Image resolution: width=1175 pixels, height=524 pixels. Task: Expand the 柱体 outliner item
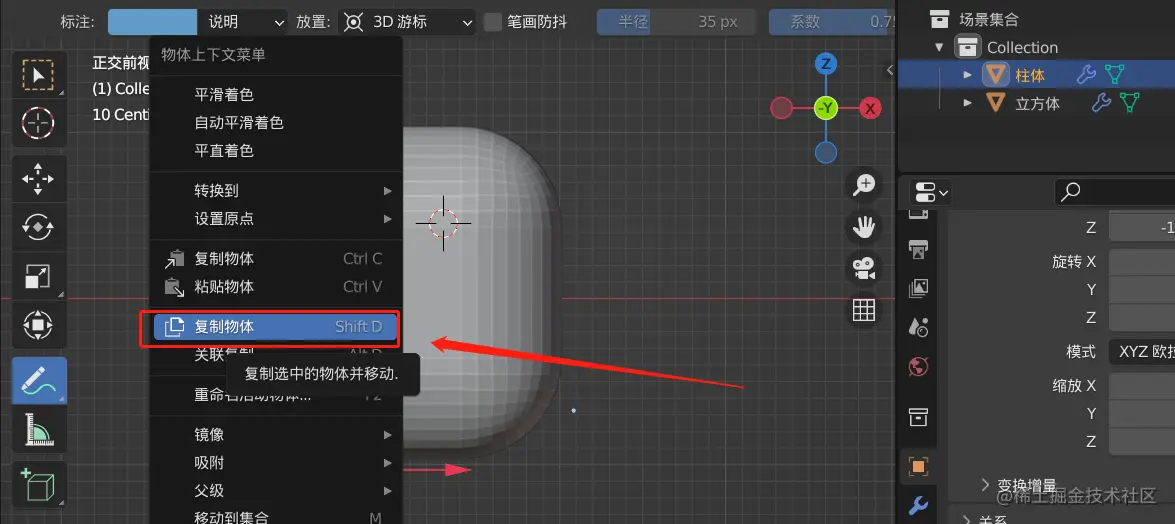[968, 75]
